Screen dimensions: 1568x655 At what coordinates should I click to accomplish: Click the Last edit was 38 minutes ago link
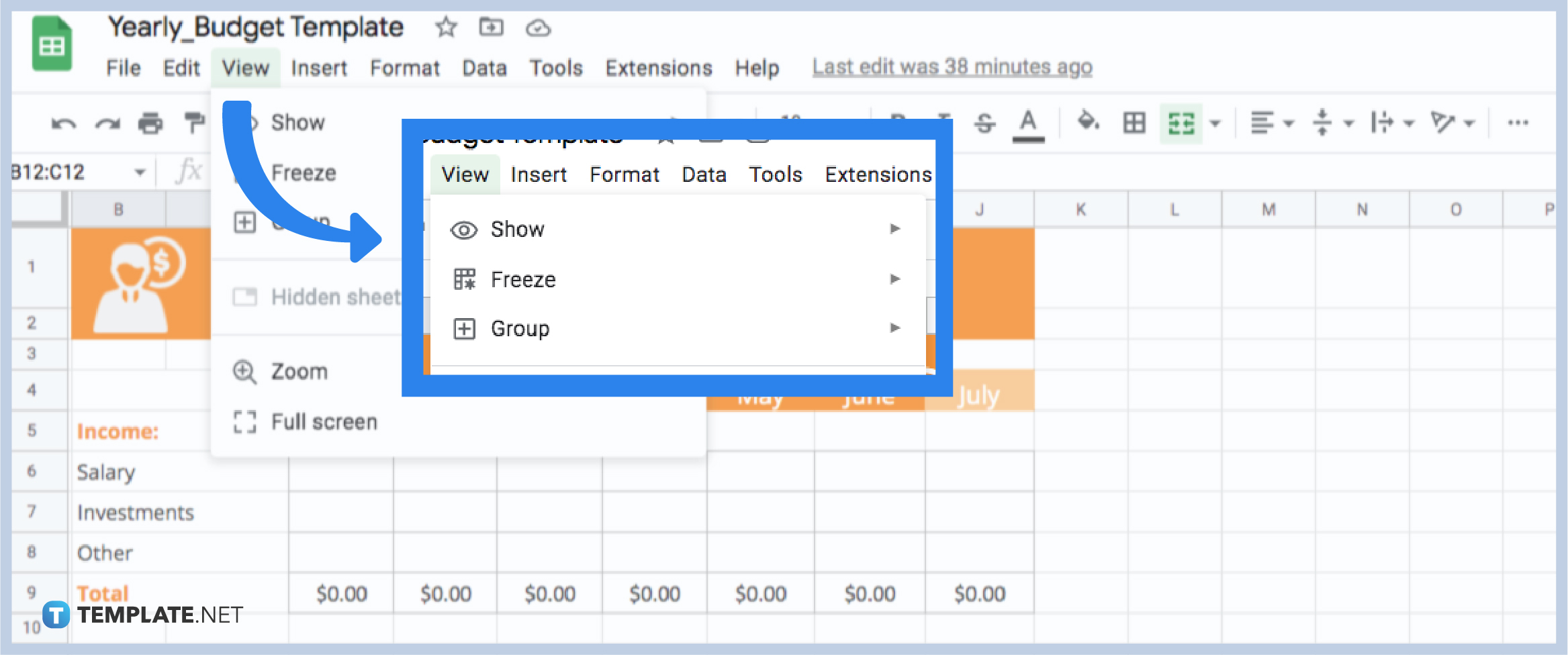952,66
